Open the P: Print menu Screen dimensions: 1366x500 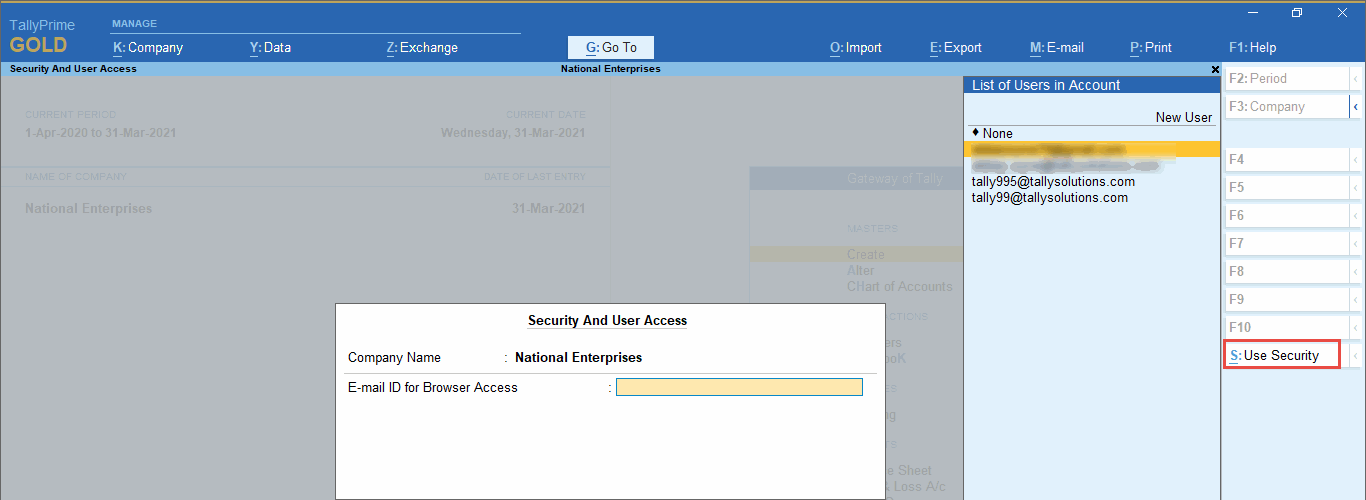1151,47
